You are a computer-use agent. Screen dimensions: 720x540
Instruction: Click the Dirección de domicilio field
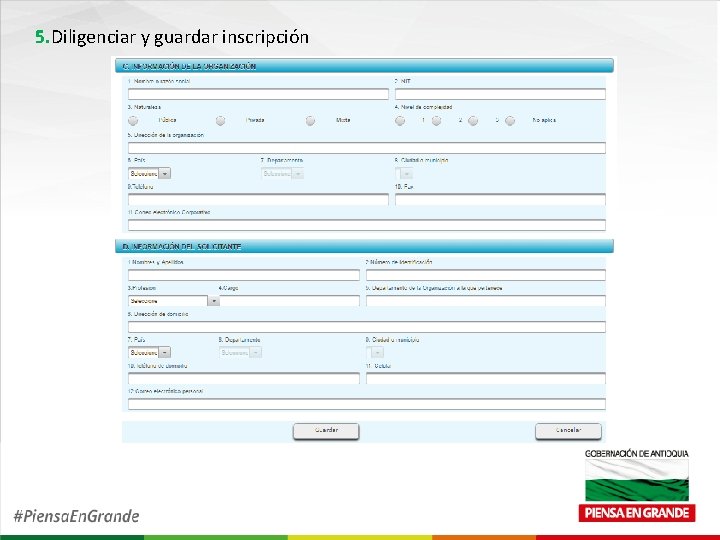tap(366, 327)
